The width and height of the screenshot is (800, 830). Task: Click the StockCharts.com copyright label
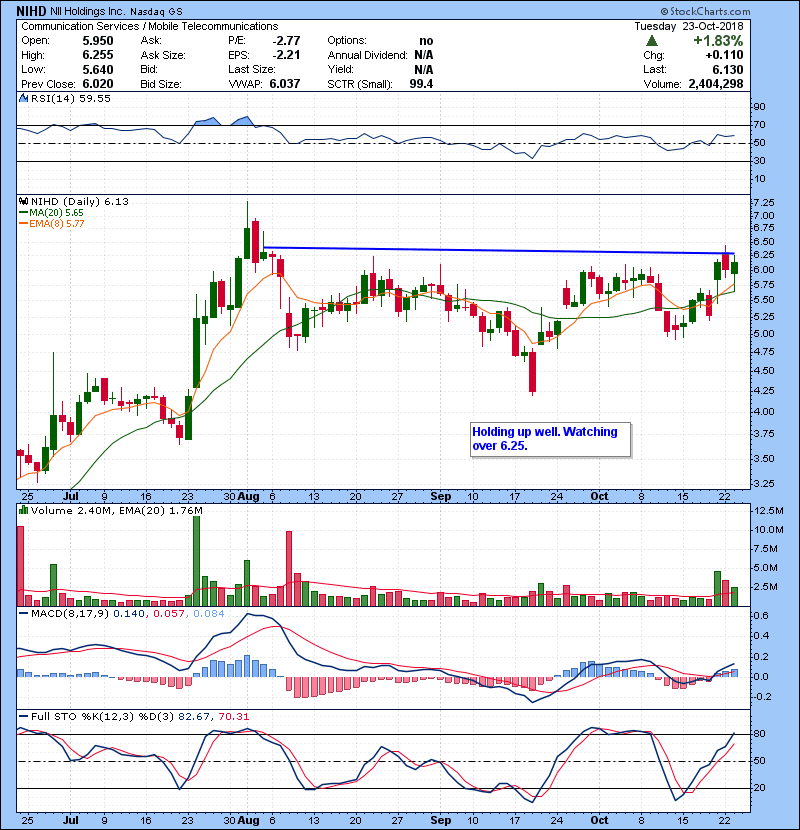pyautogui.click(x=705, y=11)
